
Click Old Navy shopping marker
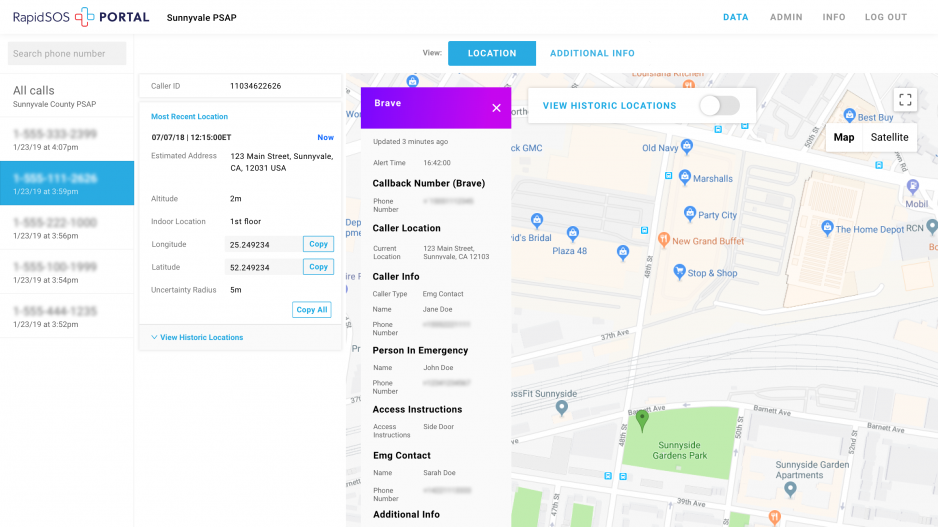coord(687,145)
